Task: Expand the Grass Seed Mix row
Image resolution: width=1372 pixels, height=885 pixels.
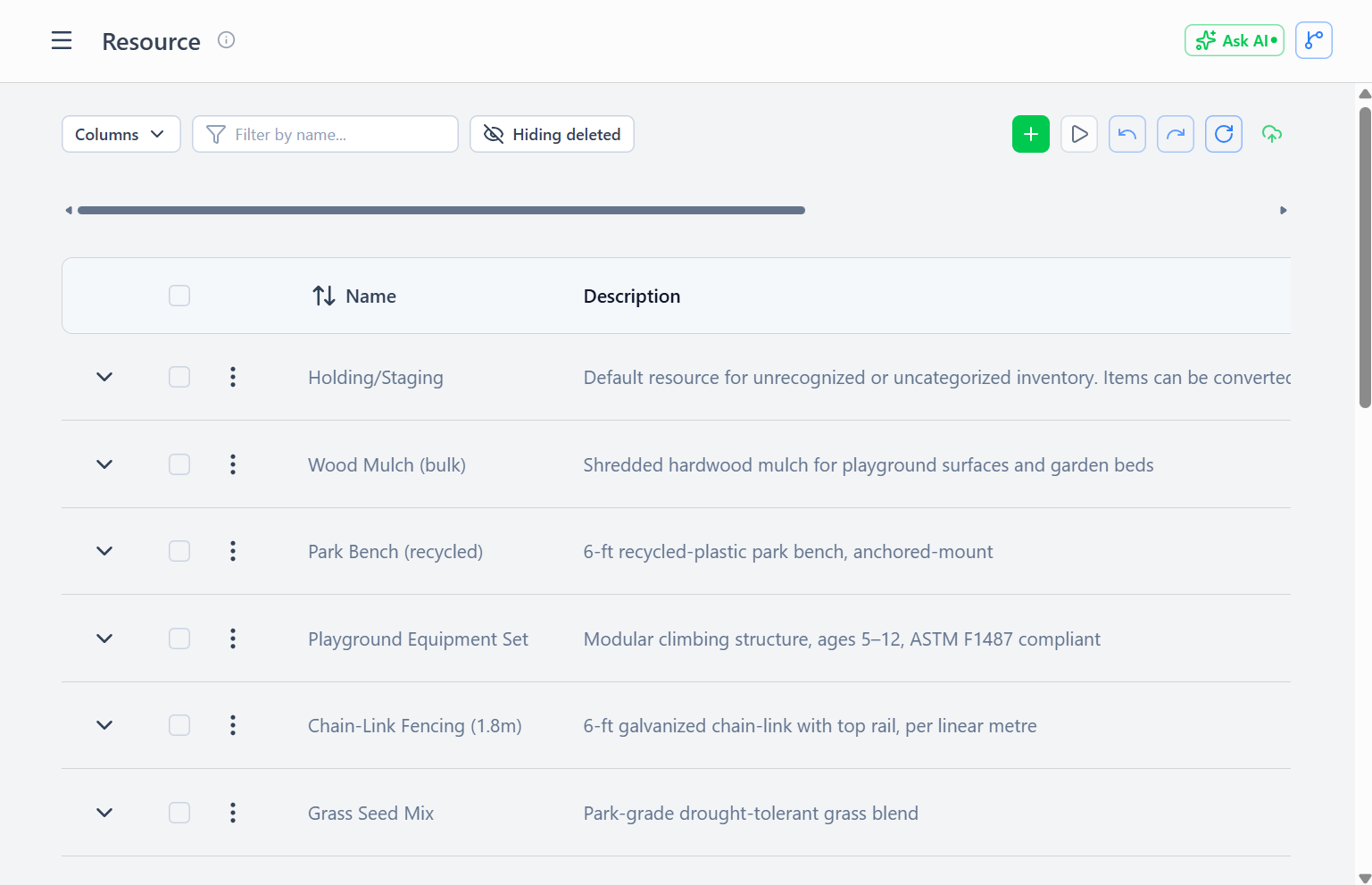Action: (x=104, y=813)
